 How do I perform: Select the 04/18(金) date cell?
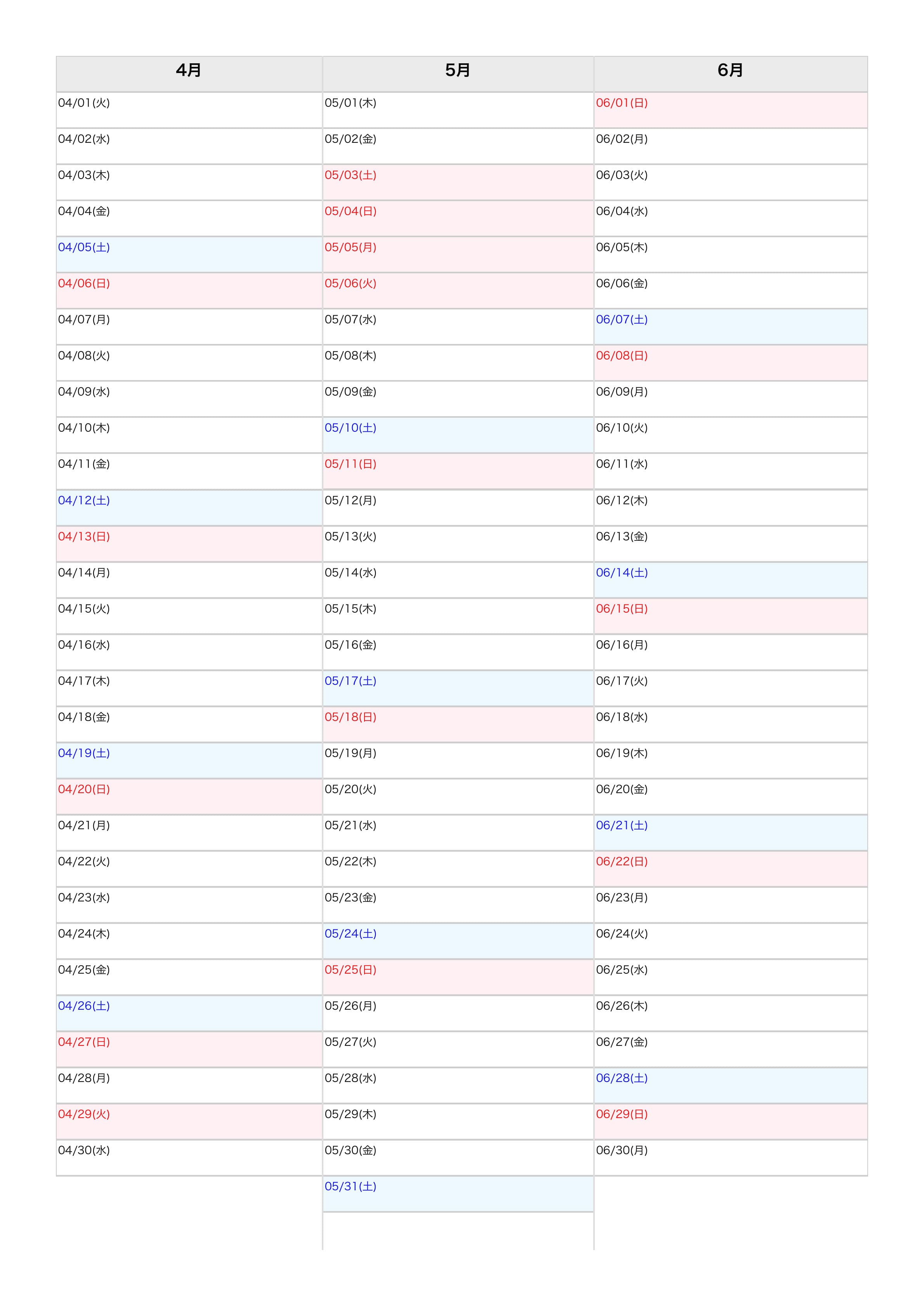point(189,724)
